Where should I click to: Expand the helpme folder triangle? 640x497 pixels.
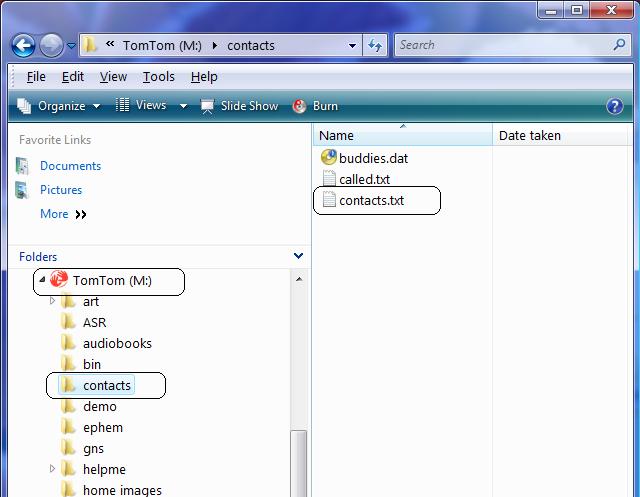click(52, 468)
